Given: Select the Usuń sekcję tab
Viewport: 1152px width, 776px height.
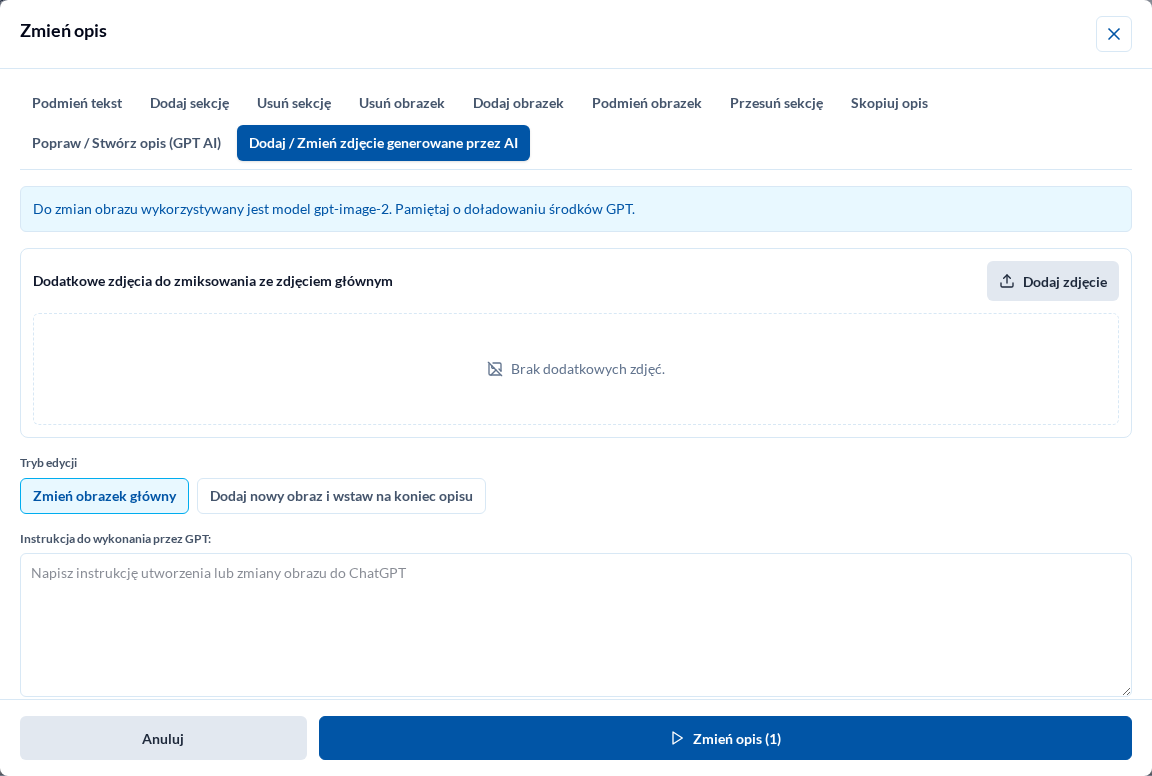Looking at the screenshot, I should click(294, 103).
